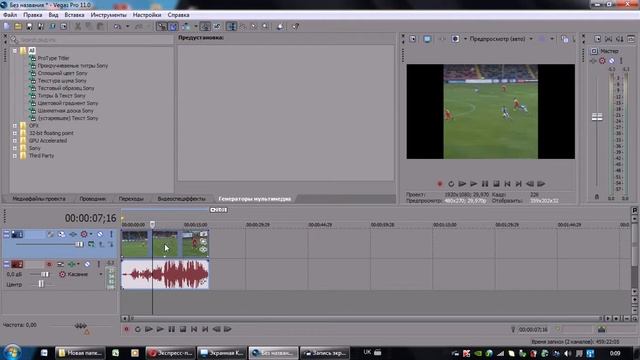Open the Auto Ripple dropdown arrow
The image size is (640, 360).
coord(196,27)
